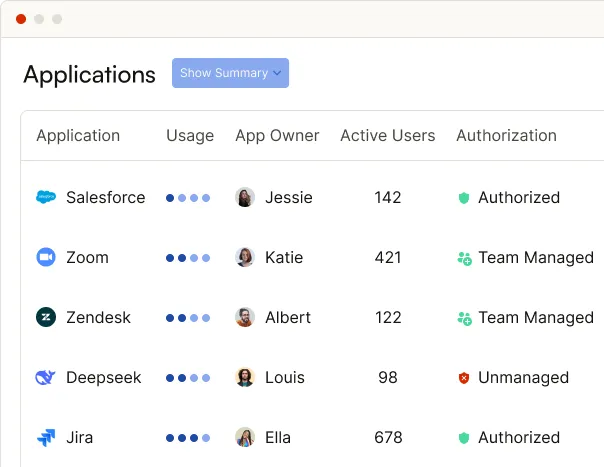Select the Zendesk application name
The height and width of the screenshot is (467, 604).
coord(99,317)
